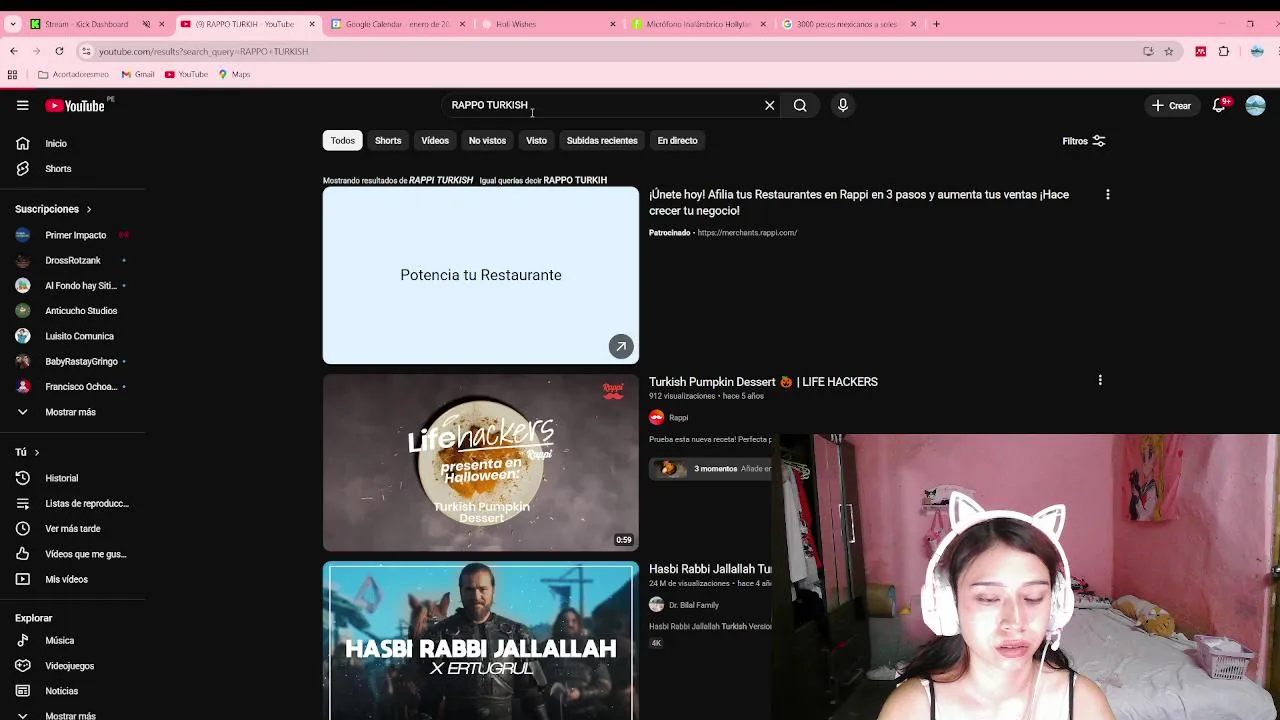Go to the YouTube logo home
This screenshot has height=720, width=1280.
click(x=75, y=105)
